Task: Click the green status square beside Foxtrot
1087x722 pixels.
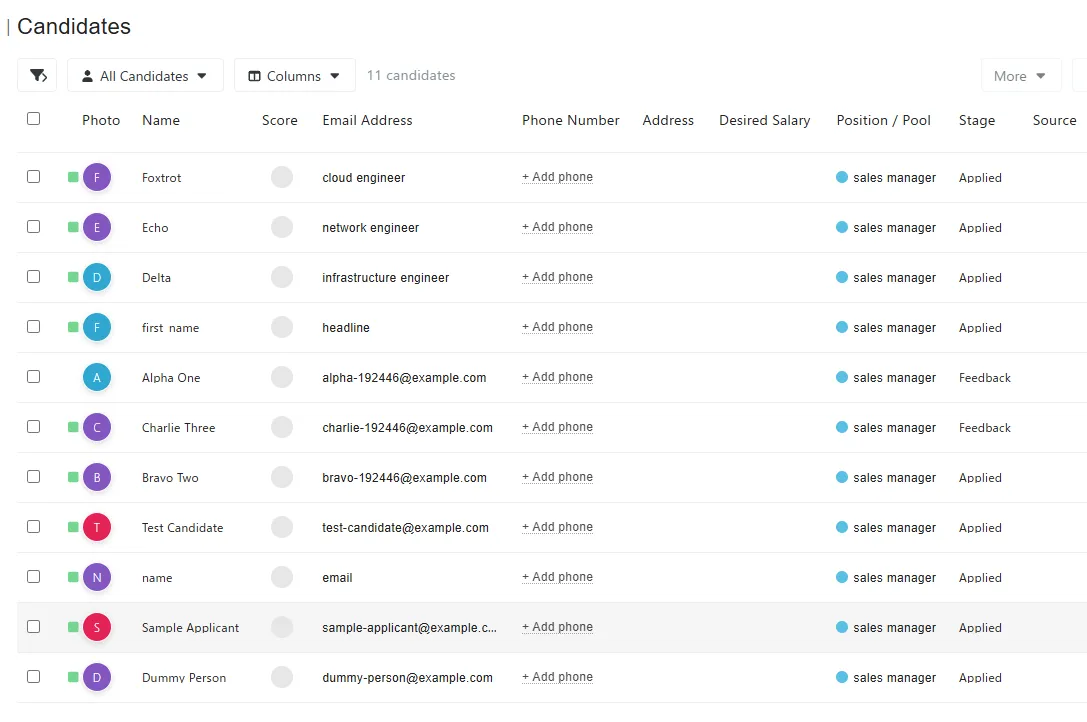Action: click(73, 177)
